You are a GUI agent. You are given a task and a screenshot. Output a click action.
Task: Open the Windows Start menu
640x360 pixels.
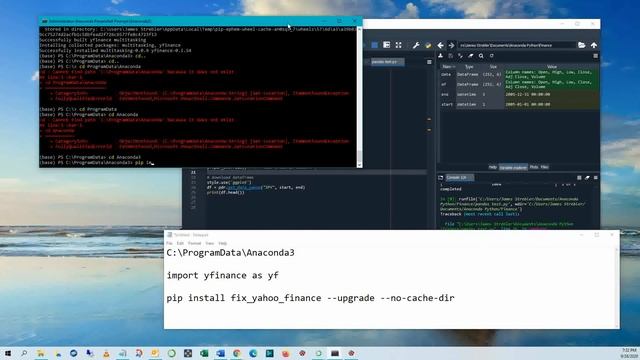tap(8, 353)
